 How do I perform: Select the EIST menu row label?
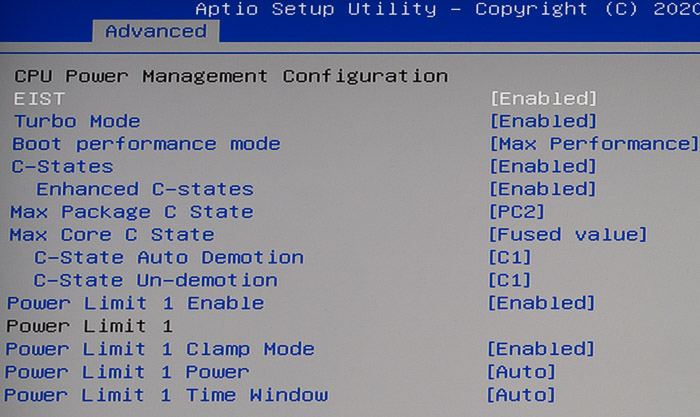[x=39, y=99]
